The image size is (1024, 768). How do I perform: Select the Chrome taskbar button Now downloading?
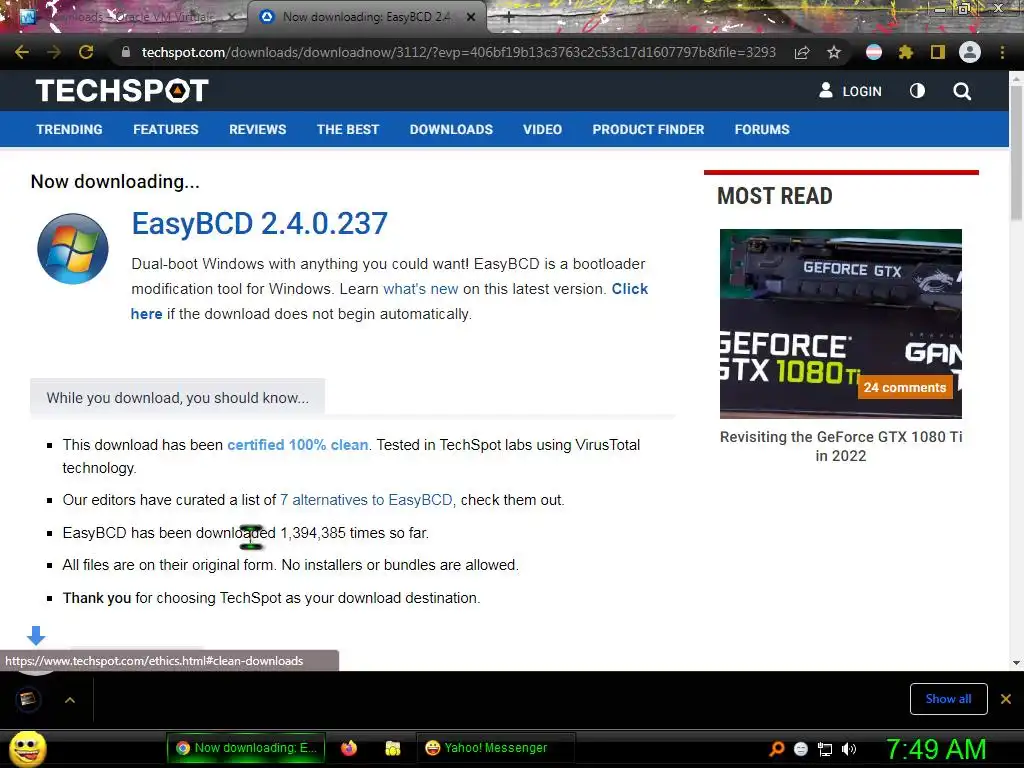pyautogui.click(x=247, y=748)
